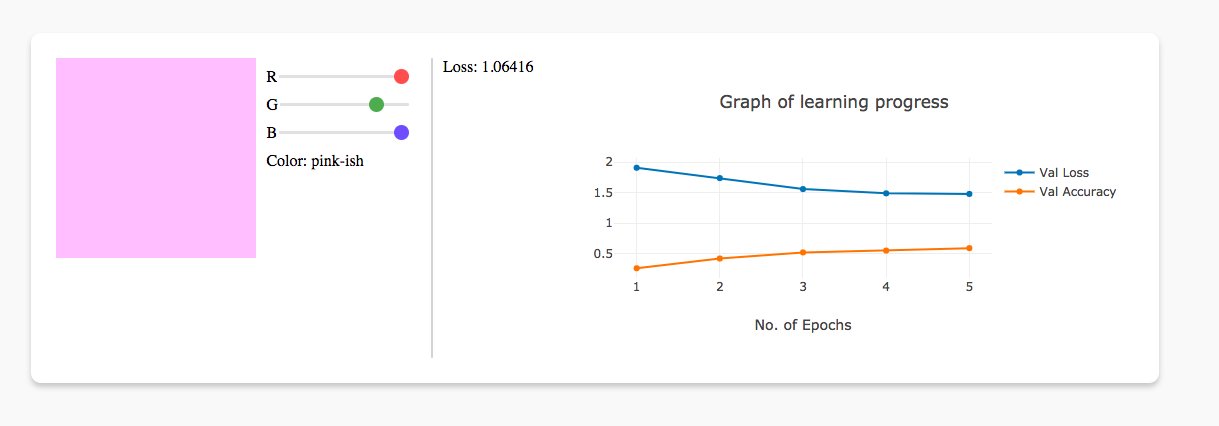Click the Val Loss point at epoch 2
The image size is (1219, 426).
pyautogui.click(x=719, y=178)
